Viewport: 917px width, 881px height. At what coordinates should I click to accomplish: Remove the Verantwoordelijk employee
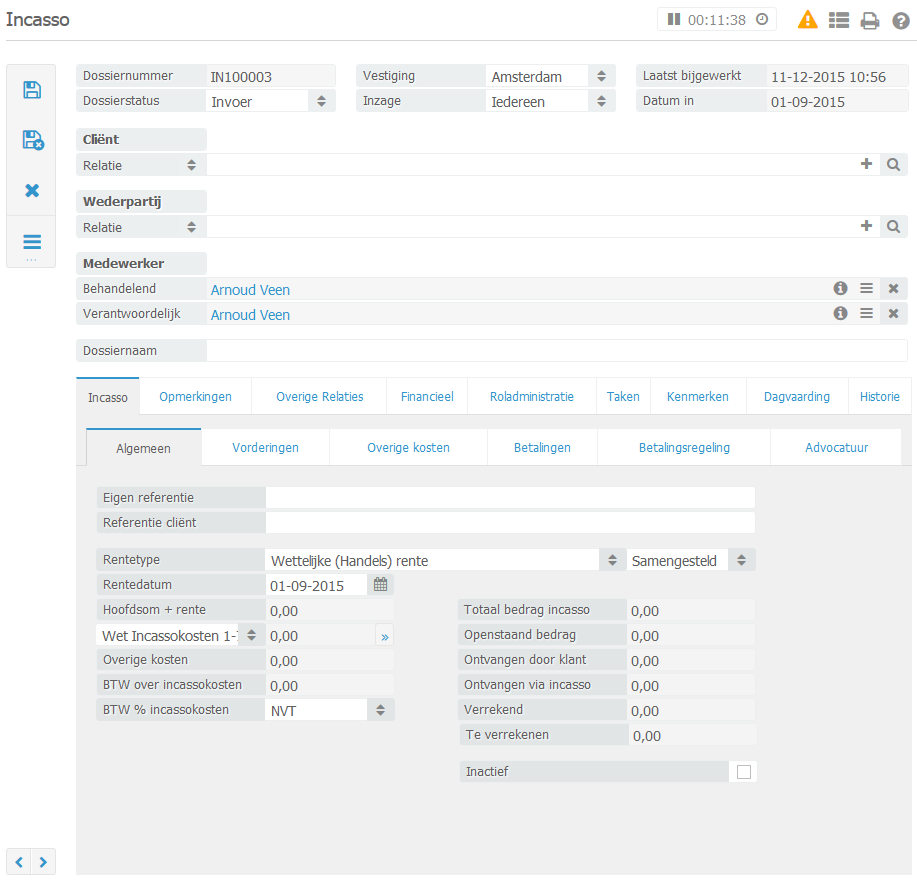[894, 314]
